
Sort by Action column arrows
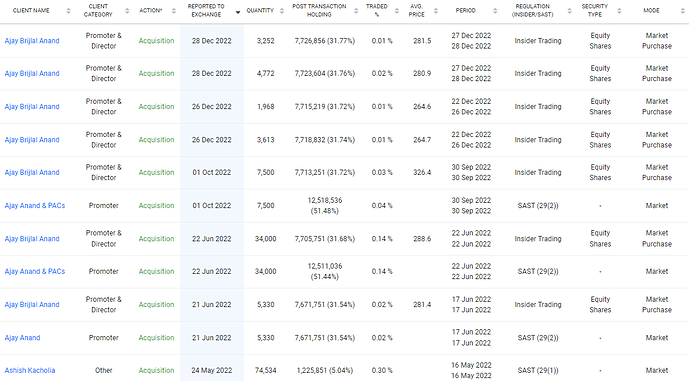[x=173, y=11]
